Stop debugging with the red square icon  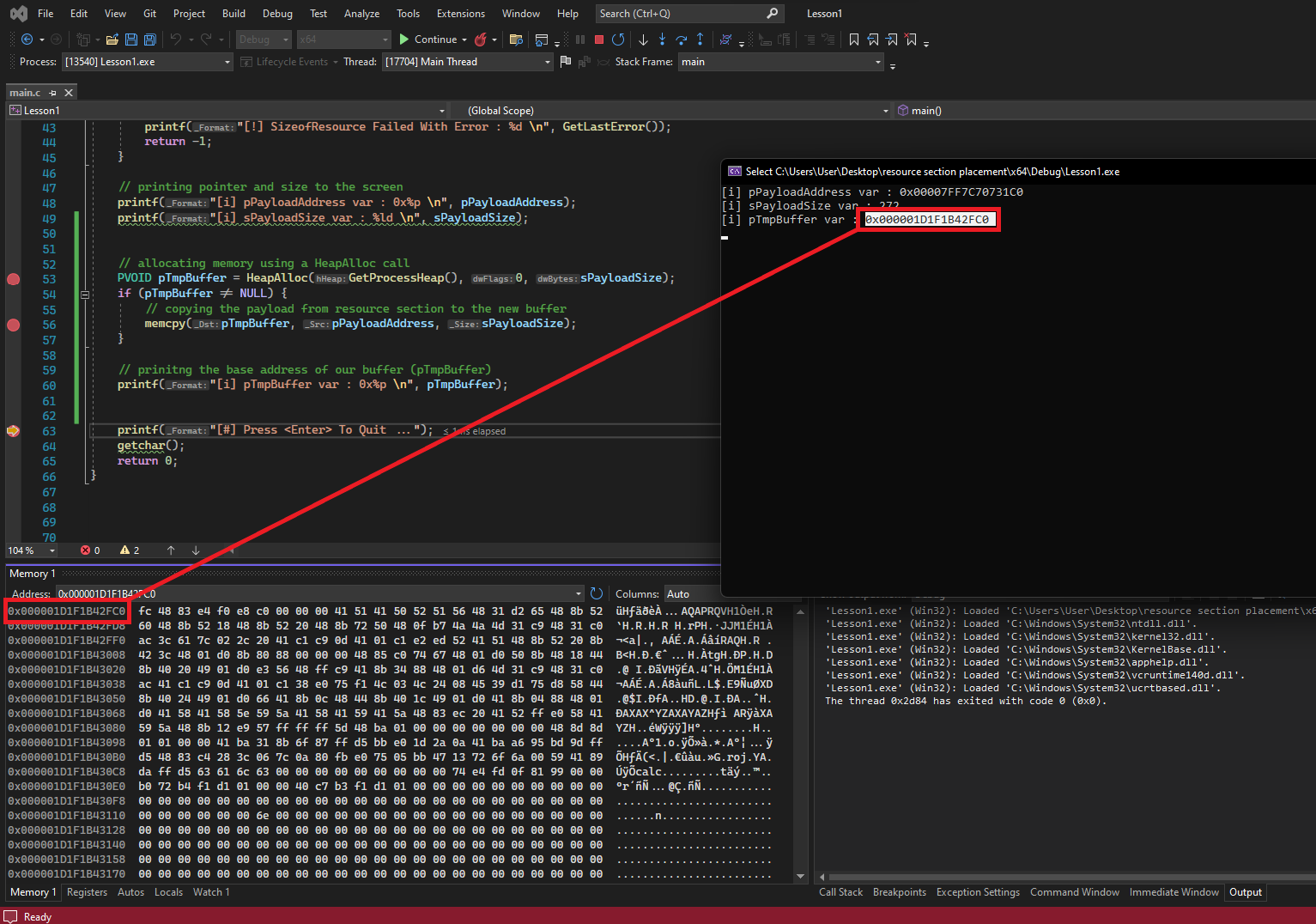[599, 40]
